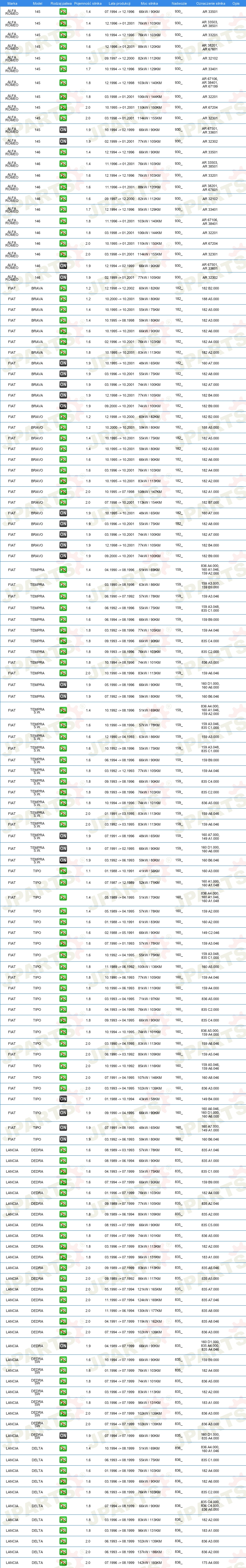Click the Nadwozie column header
246x1568 pixels.
(x=179, y=4)
